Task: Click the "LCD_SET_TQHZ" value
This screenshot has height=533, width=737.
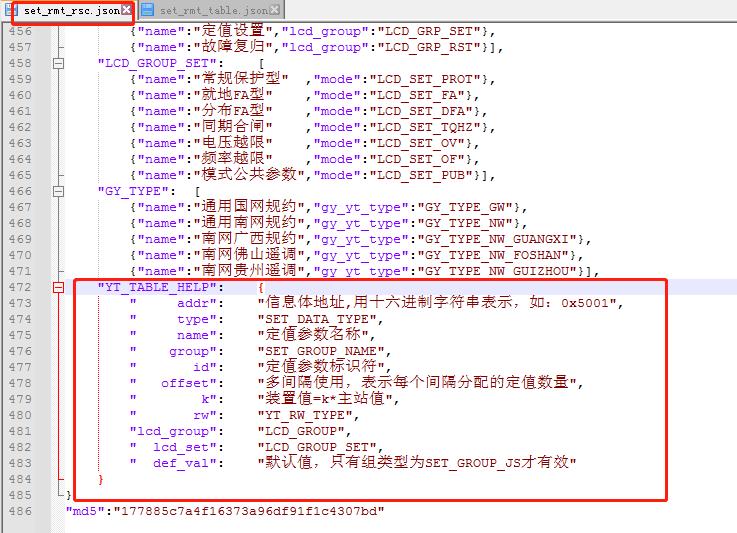Action: click(425, 127)
